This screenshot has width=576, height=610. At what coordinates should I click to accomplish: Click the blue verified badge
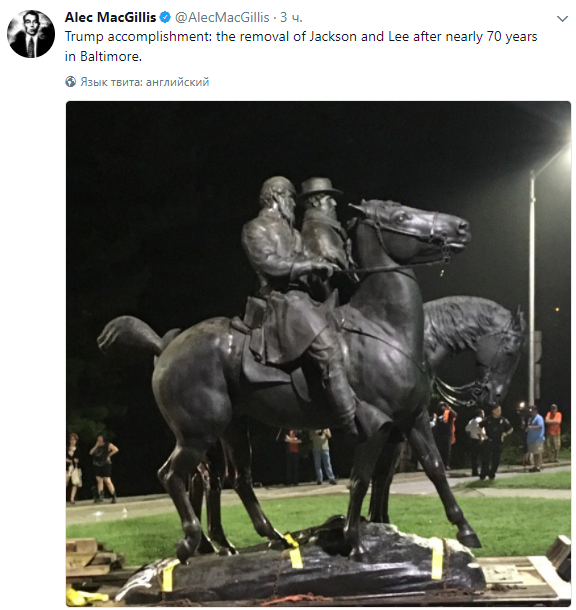[165, 17]
